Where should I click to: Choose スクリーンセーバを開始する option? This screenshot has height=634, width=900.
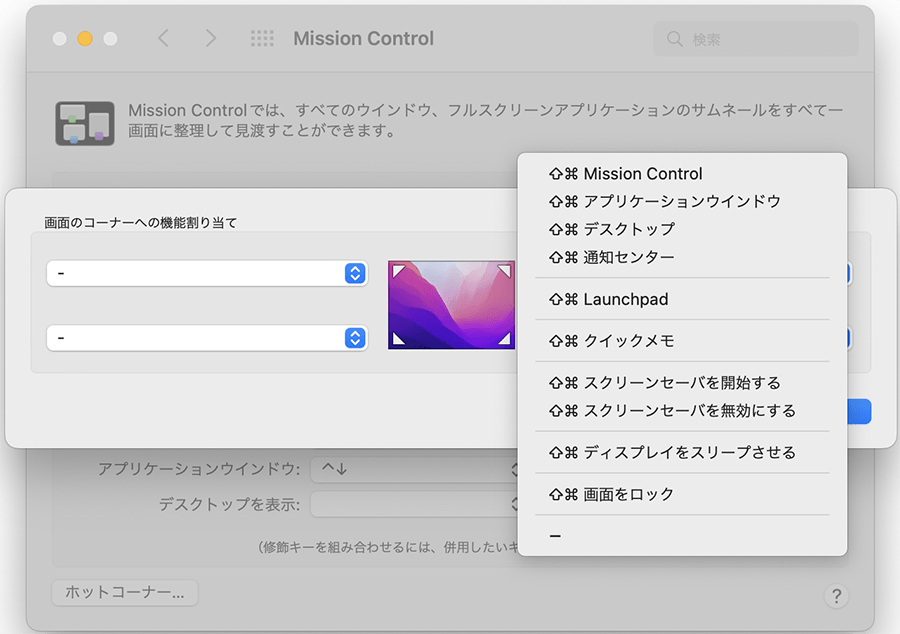[682, 383]
